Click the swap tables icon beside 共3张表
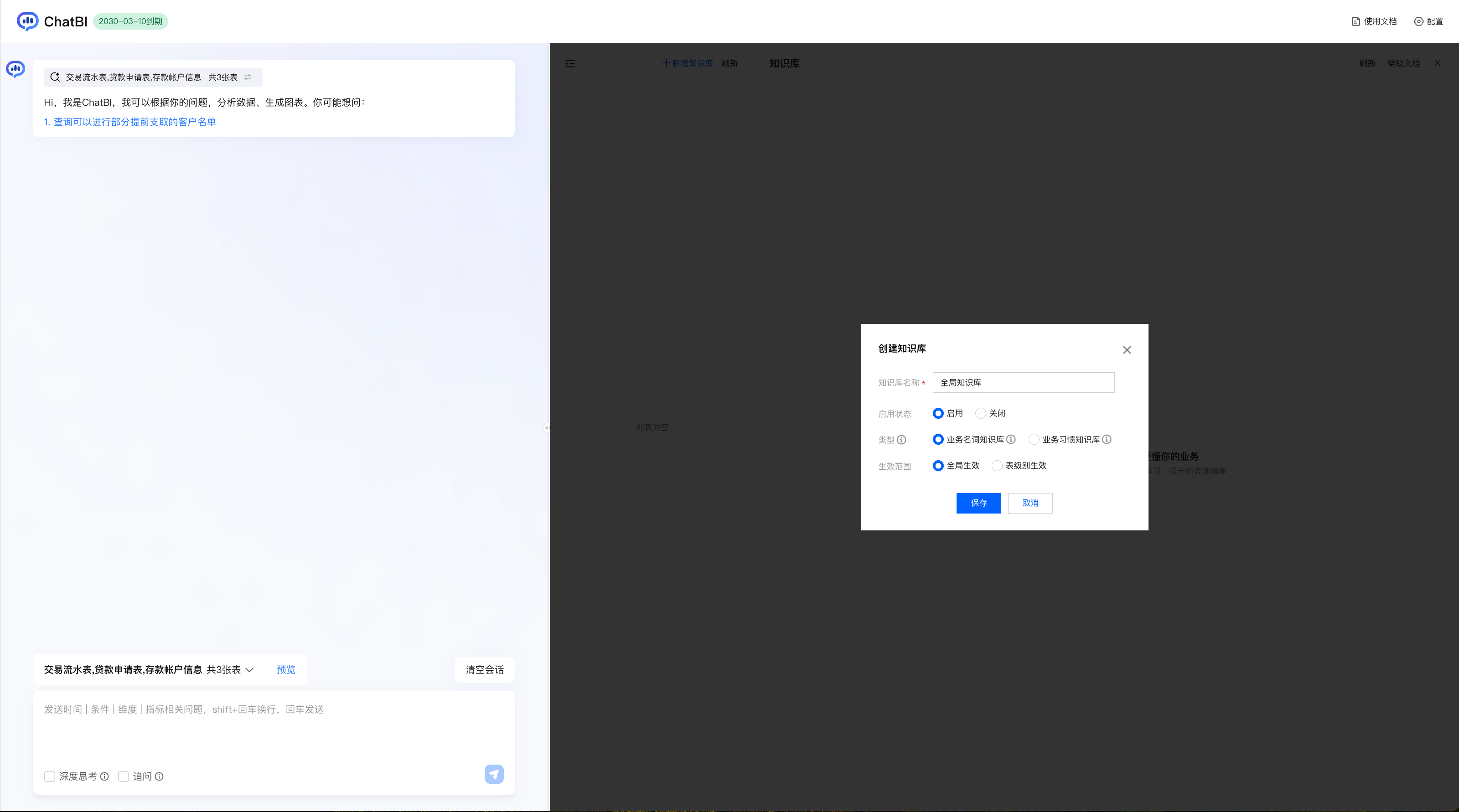 pos(248,77)
